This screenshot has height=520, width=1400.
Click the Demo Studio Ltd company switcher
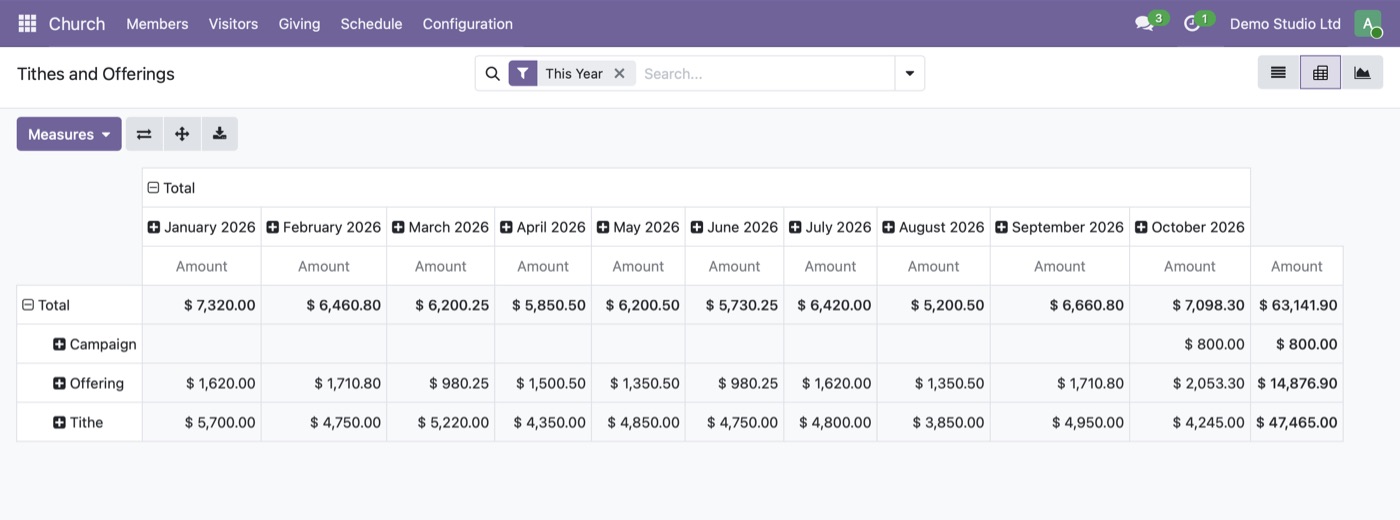(1285, 23)
